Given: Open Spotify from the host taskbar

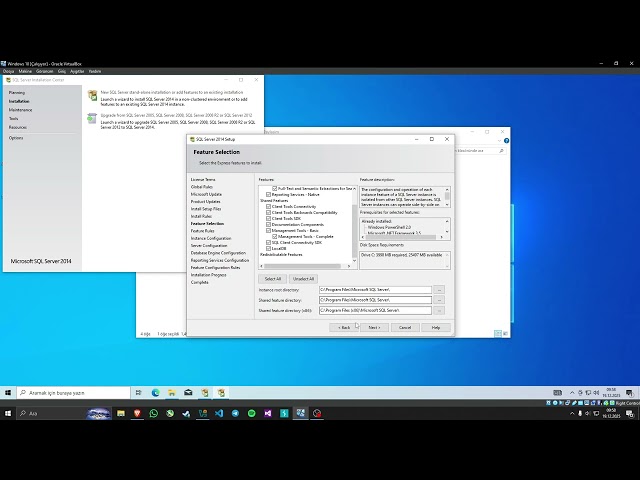Looking at the screenshot, I should click(251, 413).
